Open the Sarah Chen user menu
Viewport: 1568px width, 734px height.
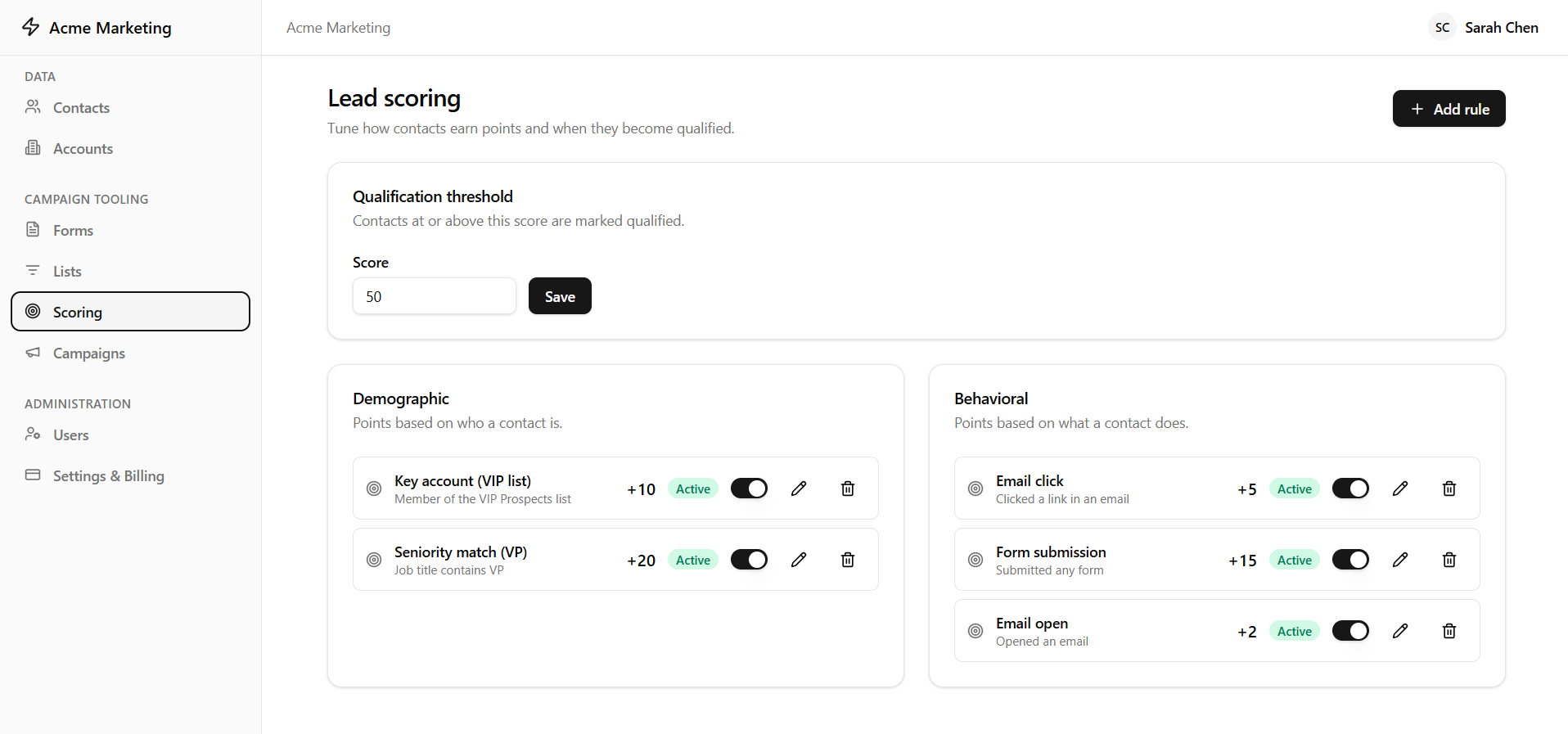[x=1484, y=27]
